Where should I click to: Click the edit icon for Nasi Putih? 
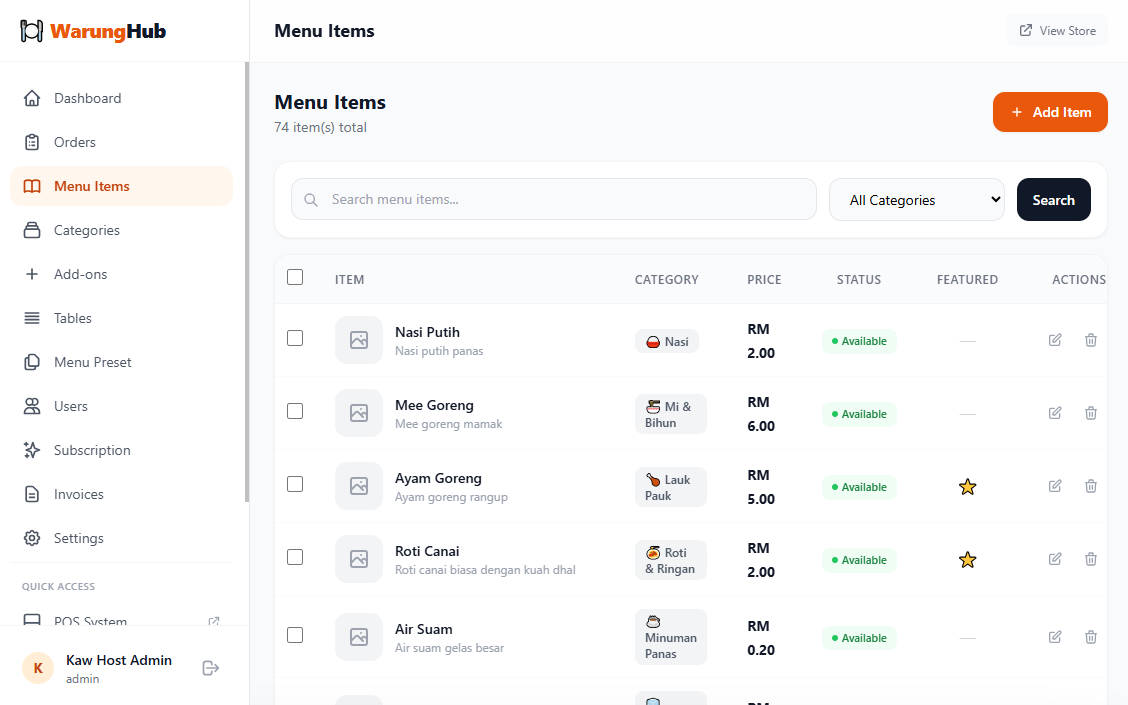pos(1055,340)
